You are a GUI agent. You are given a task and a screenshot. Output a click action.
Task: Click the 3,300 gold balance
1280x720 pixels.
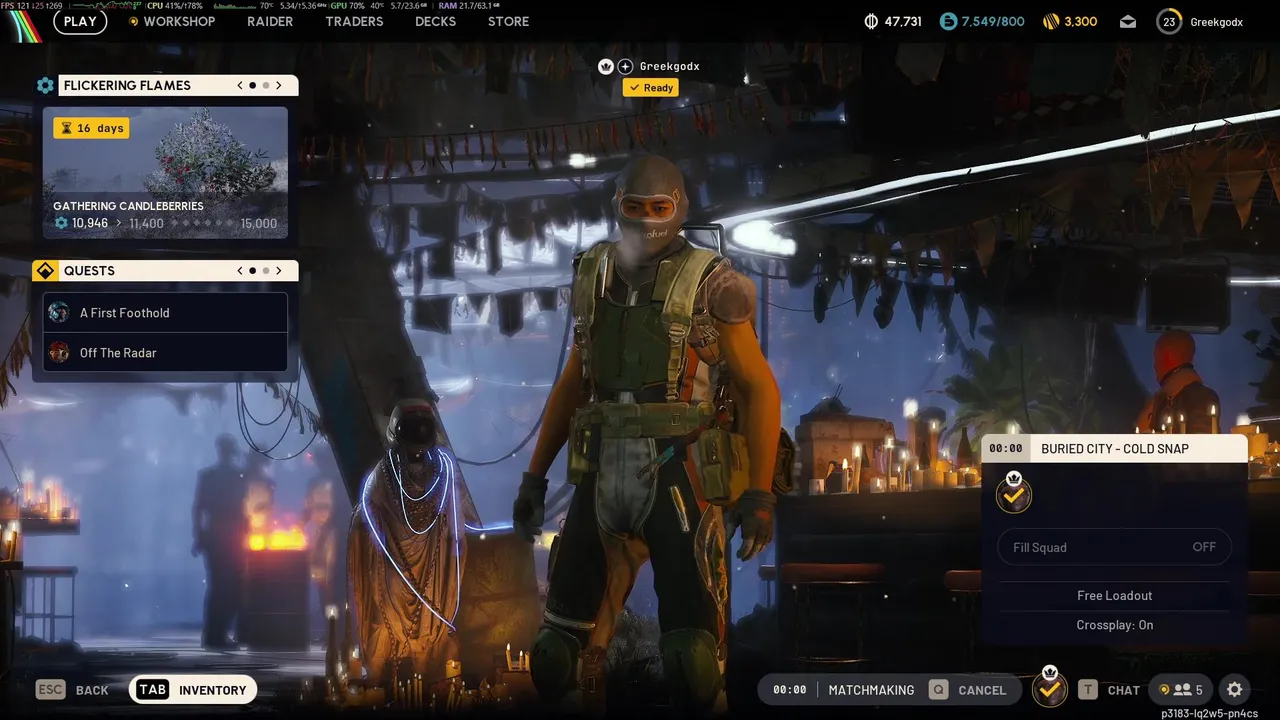(1080, 21)
